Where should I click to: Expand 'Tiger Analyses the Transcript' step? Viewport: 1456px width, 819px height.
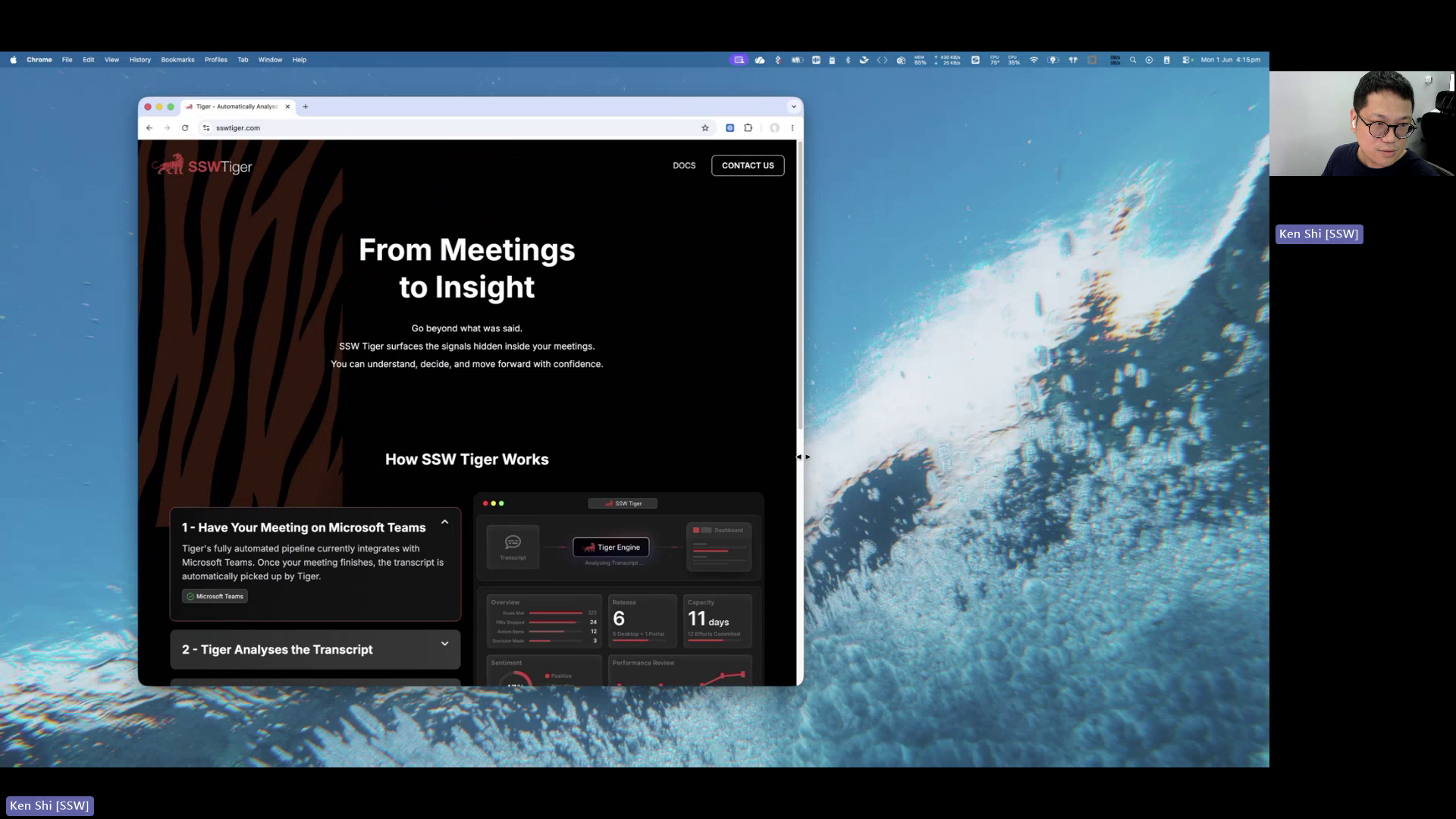(x=444, y=644)
